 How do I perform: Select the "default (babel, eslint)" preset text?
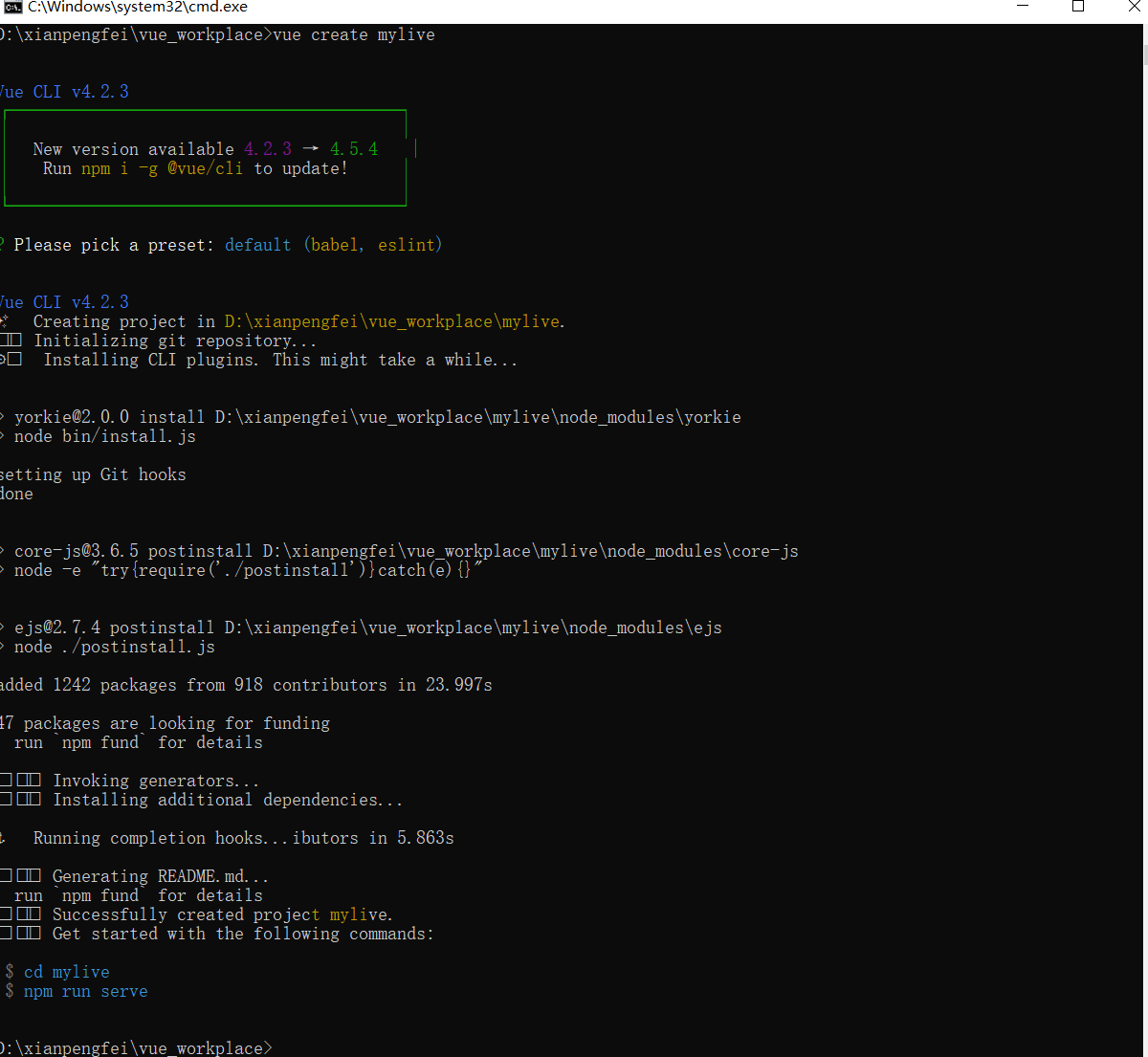pos(334,245)
